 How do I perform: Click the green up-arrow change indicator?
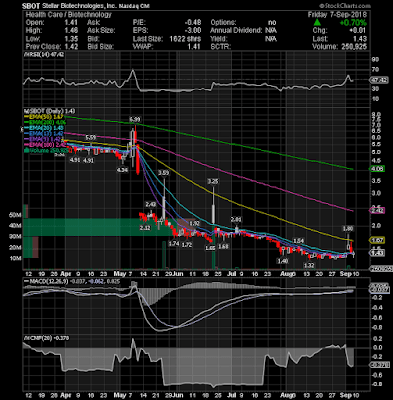317,23
